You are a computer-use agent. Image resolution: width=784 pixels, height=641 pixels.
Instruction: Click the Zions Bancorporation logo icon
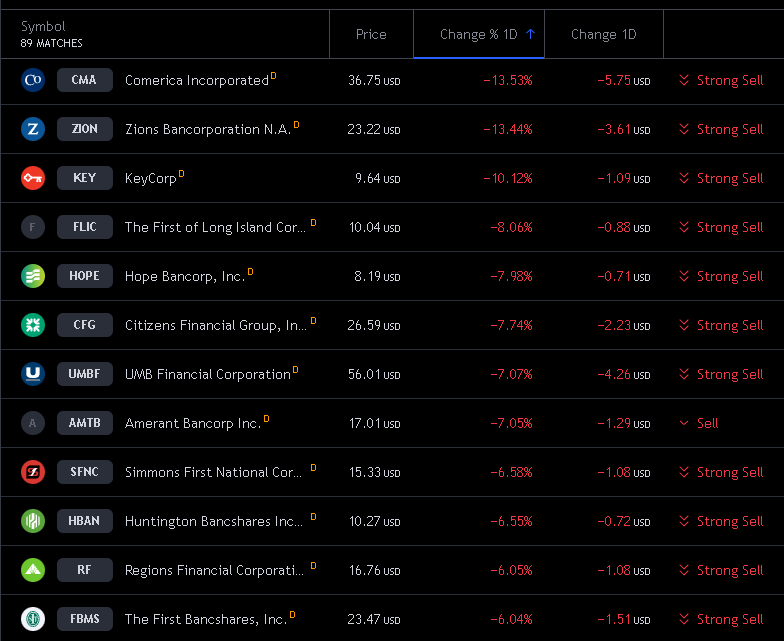point(33,129)
